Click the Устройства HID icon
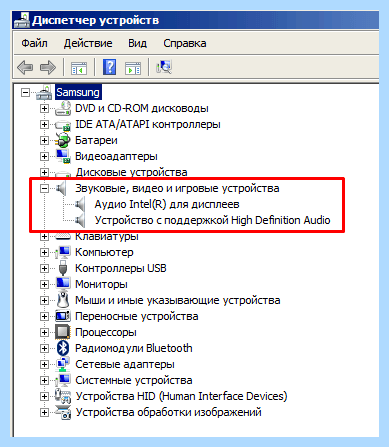This screenshot has height=447, width=389. click(x=63, y=396)
